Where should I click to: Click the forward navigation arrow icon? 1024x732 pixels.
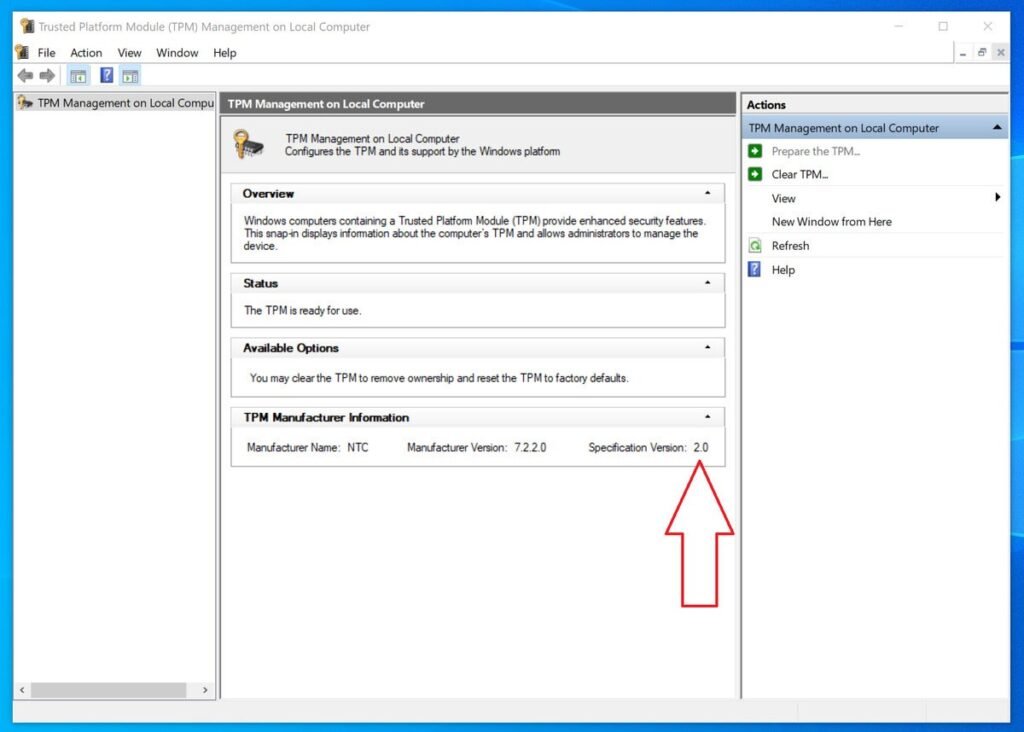47,75
